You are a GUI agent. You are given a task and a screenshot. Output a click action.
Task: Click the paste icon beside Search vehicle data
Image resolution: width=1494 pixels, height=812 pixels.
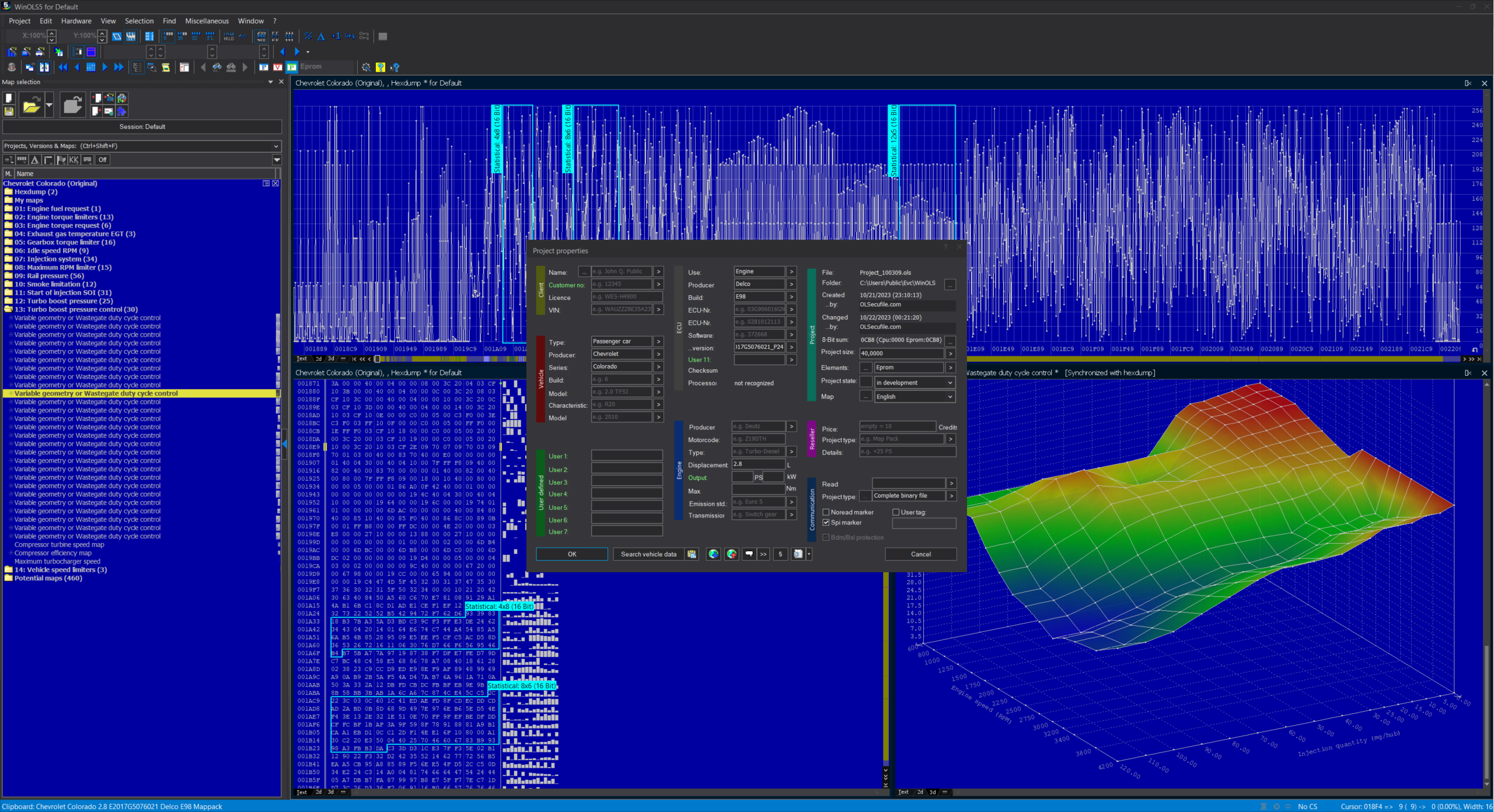[x=692, y=554]
